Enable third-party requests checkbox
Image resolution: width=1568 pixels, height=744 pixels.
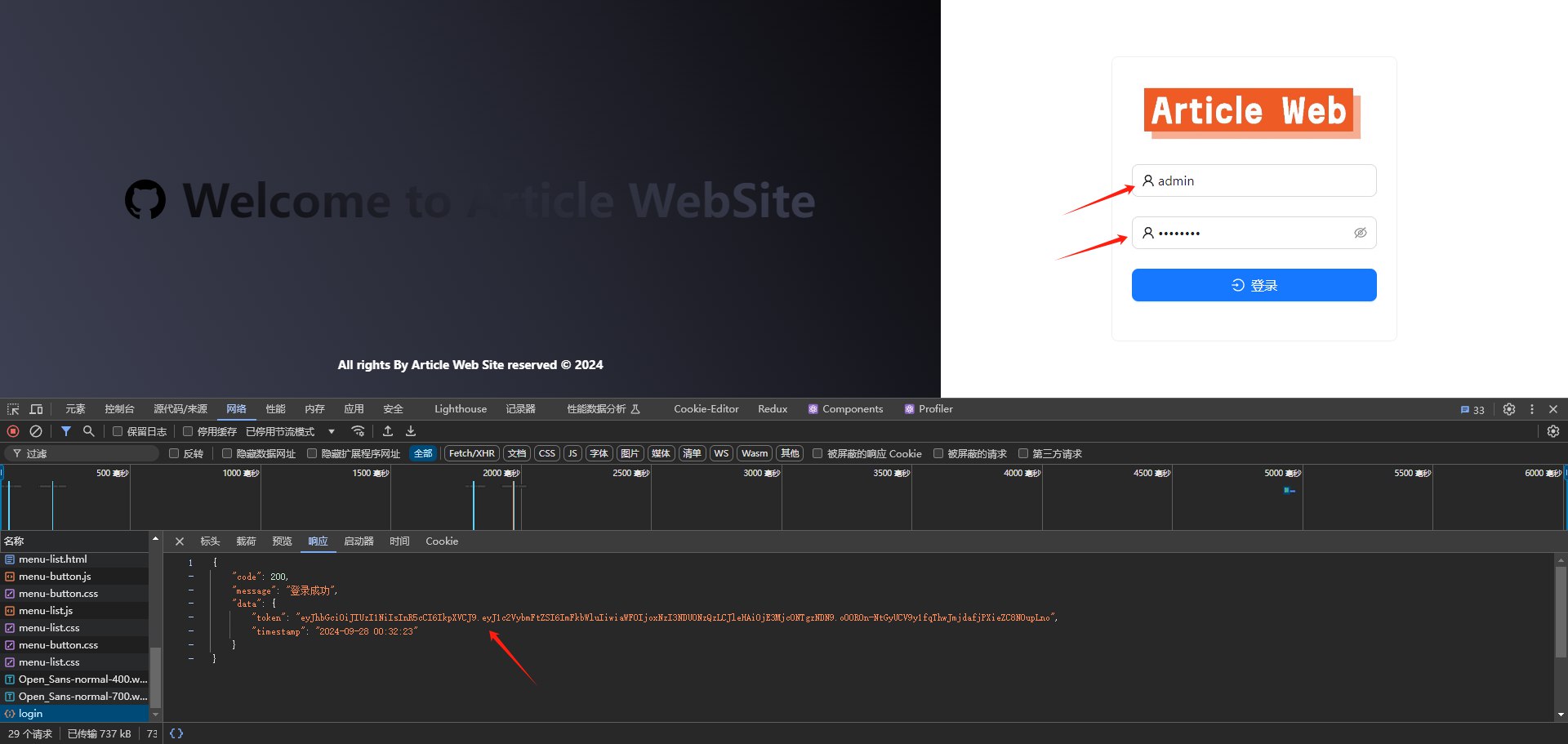click(1023, 453)
